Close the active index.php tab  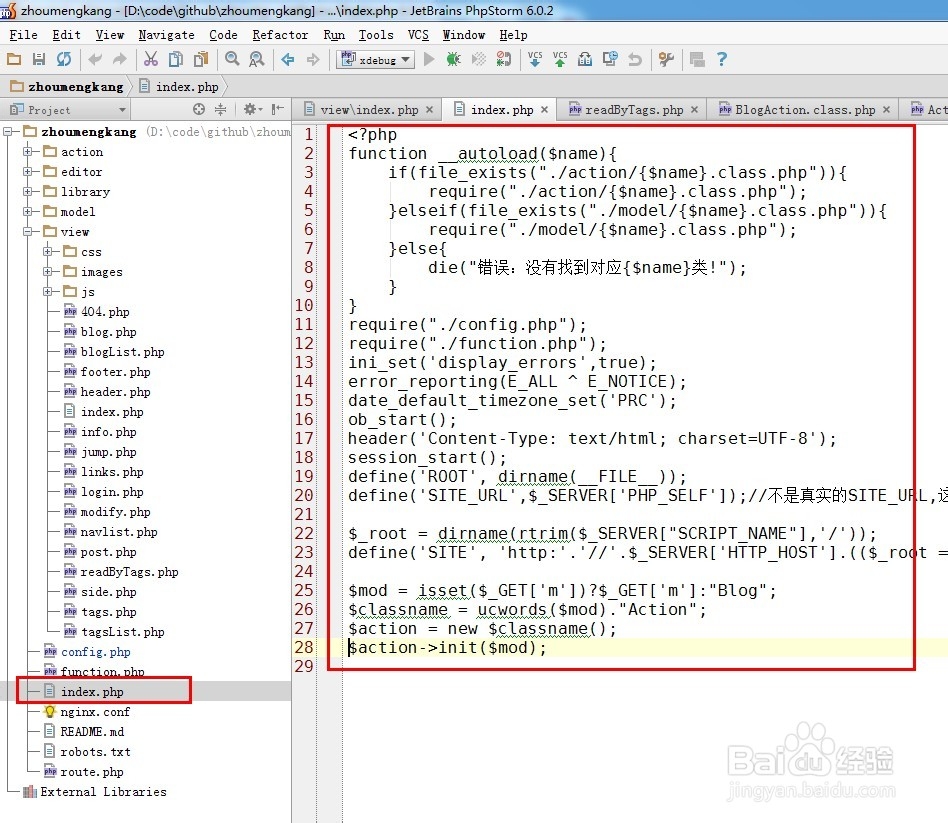click(545, 109)
